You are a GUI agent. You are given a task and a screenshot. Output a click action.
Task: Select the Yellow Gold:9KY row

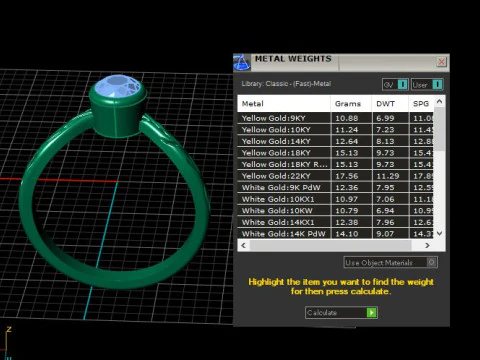click(336, 118)
